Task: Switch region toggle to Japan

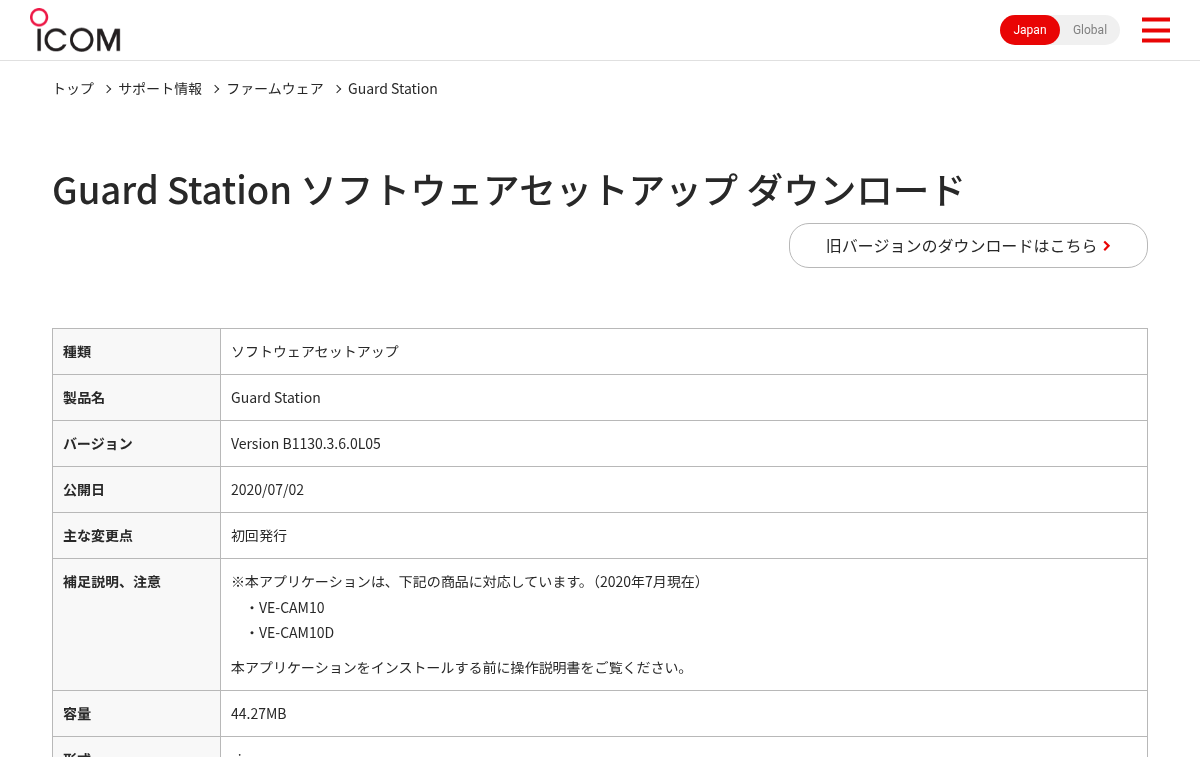Action: coord(1030,30)
